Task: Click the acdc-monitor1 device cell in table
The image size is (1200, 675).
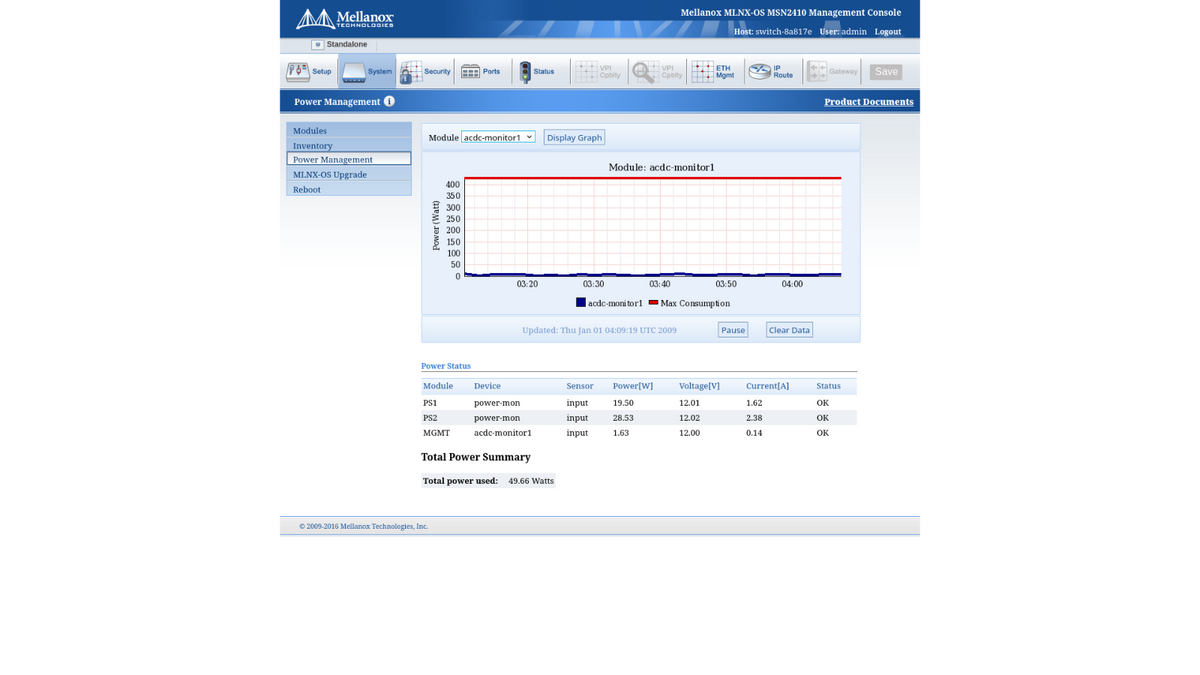Action: (503, 433)
